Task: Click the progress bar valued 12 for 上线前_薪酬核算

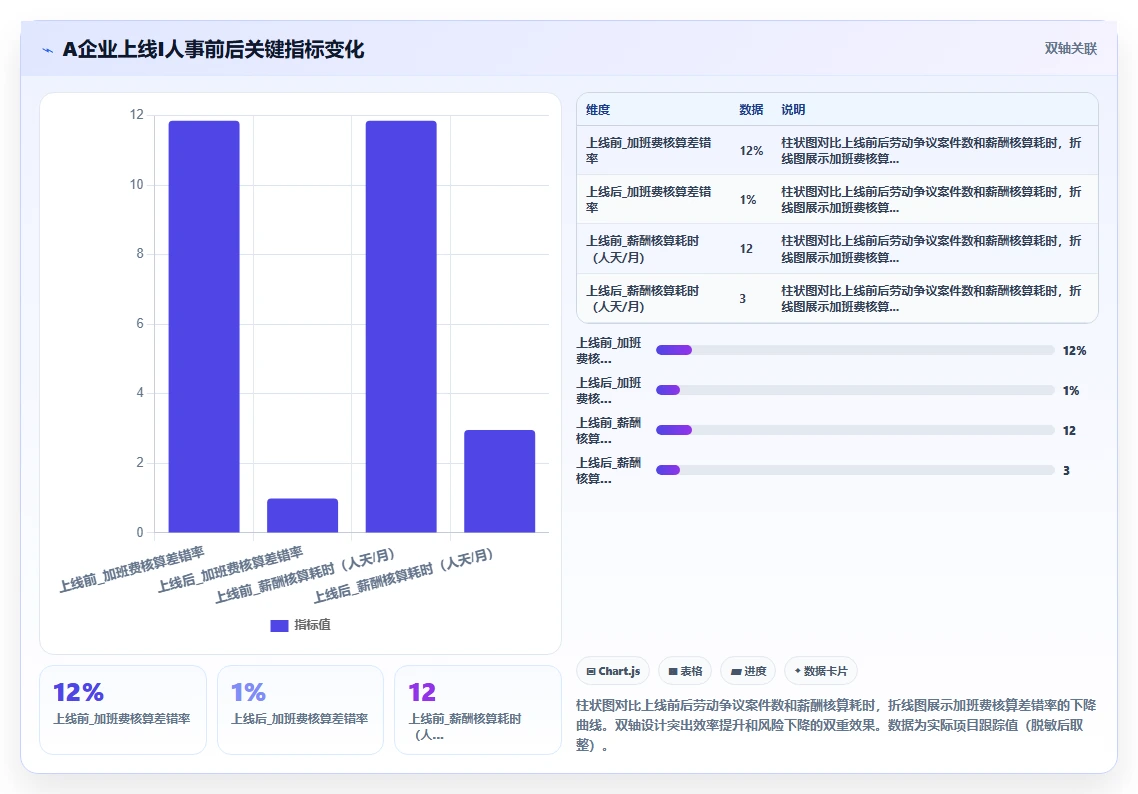Action: click(855, 430)
